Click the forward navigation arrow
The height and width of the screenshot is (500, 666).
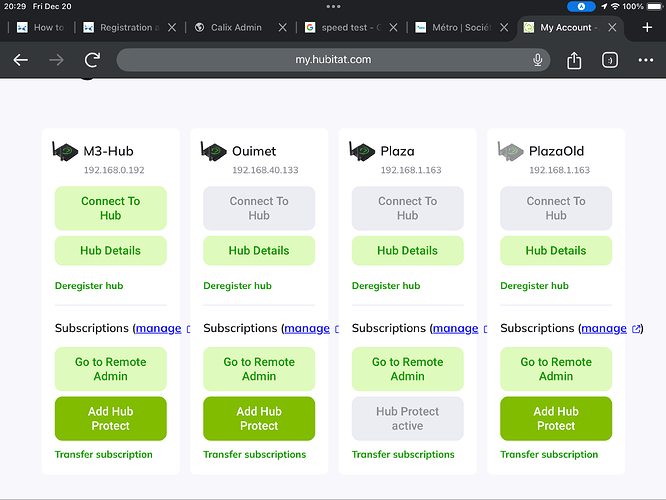pos(56,60)
